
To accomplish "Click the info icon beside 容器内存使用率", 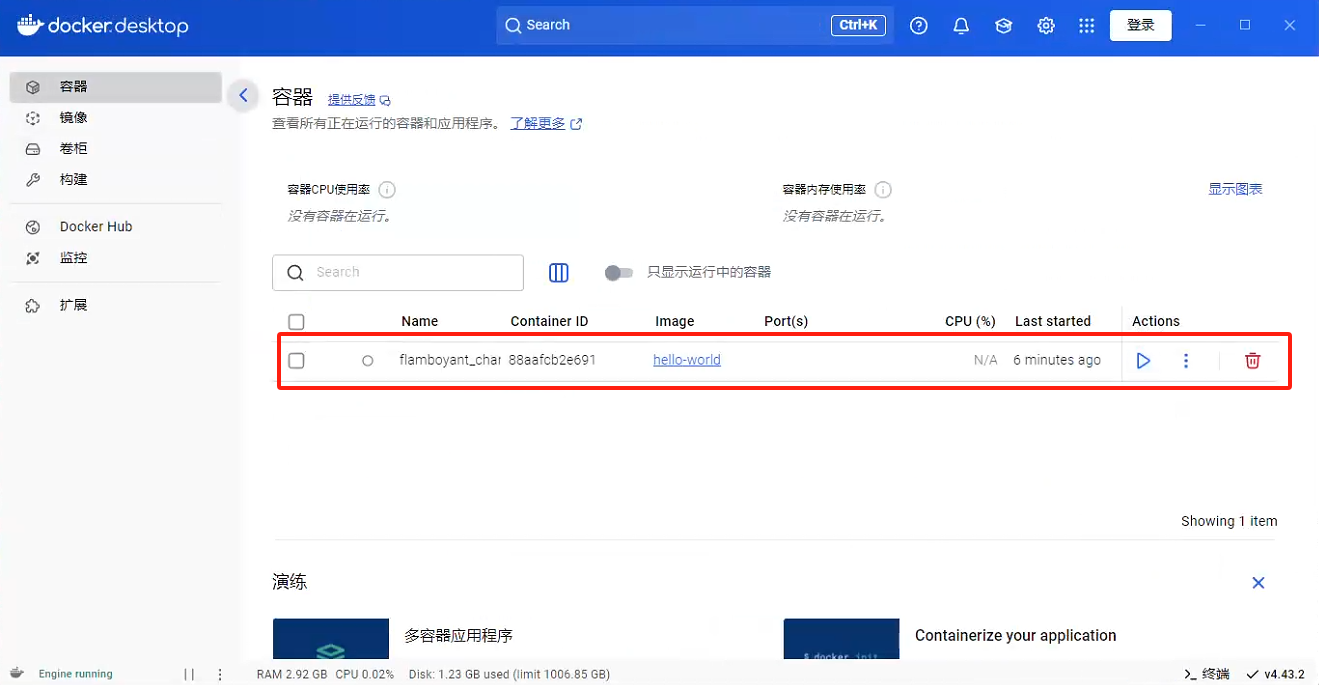I will [x=883, y=190].
